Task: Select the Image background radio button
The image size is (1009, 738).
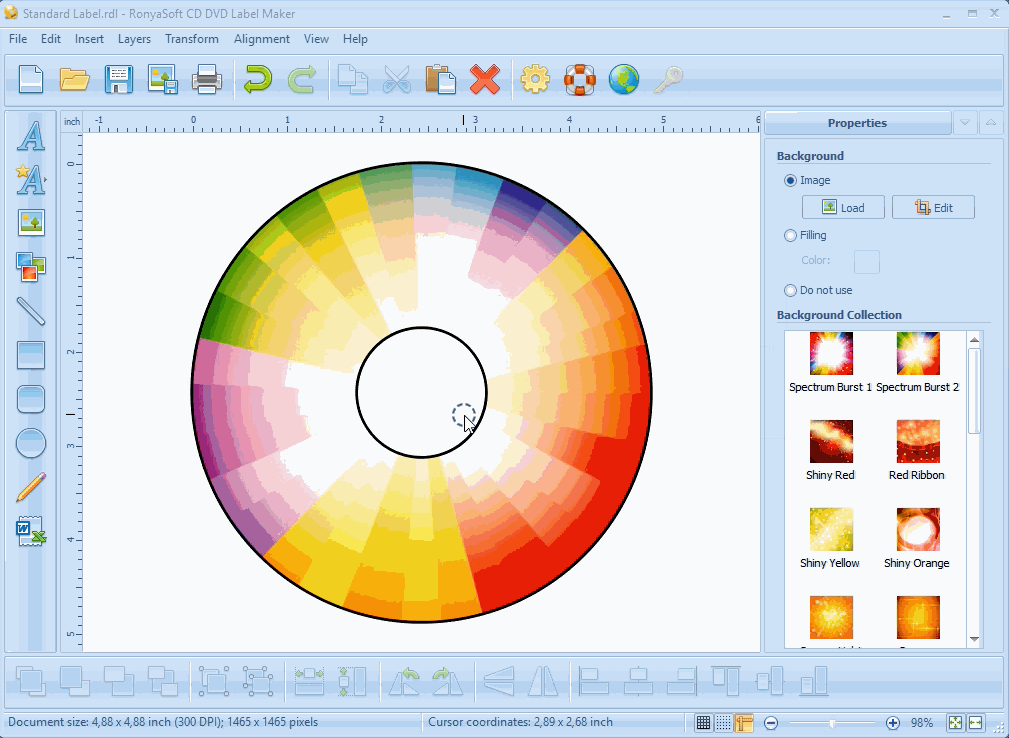Action: [x=790, y=181]
